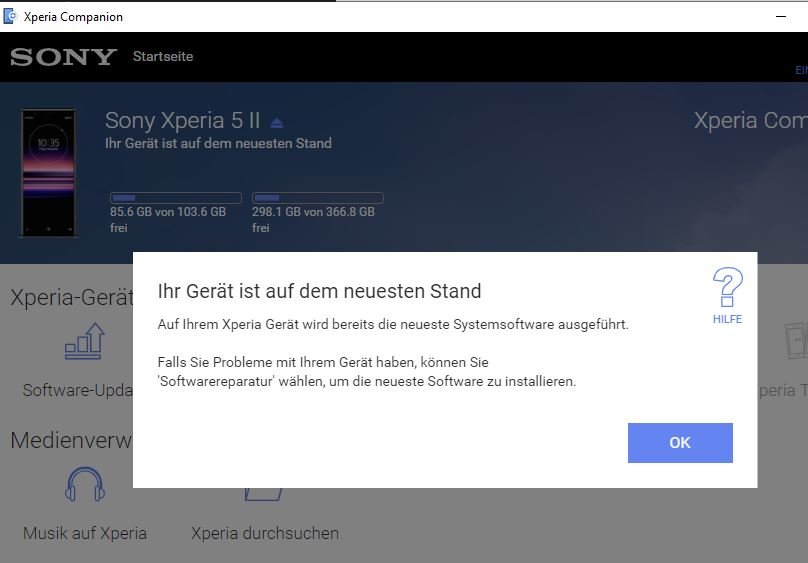Click the 366.8 GB storage bar
Screen dimensions: 808x563
(x=317, y=198)
